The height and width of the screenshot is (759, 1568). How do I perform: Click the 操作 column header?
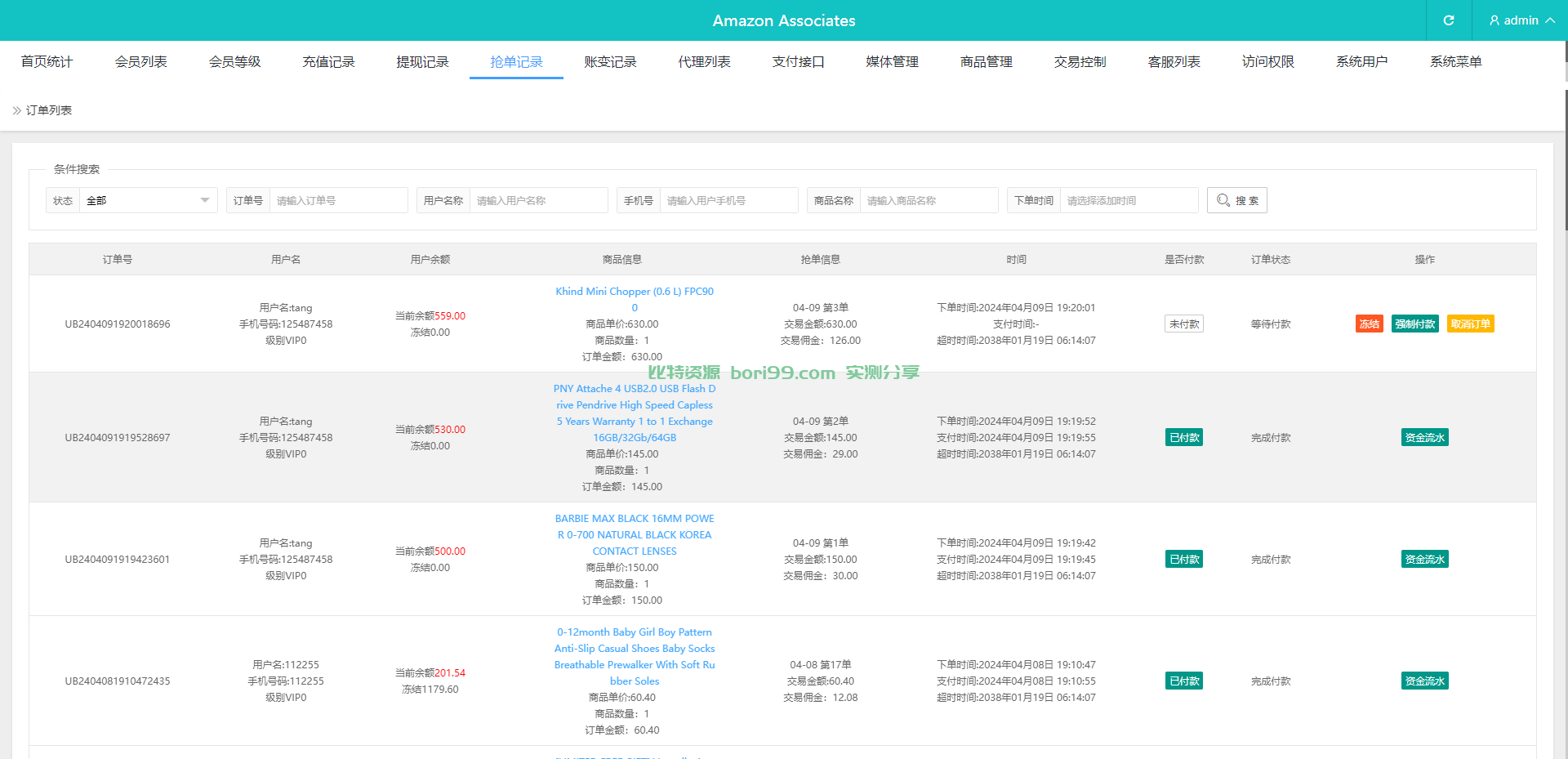coord(1425,260)
